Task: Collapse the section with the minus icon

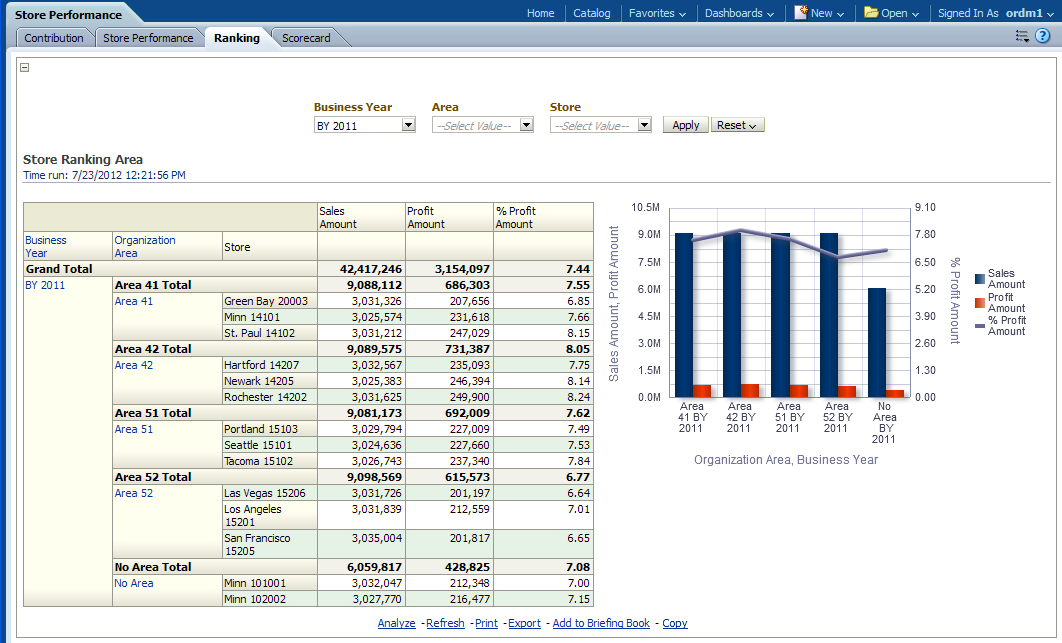Action: (24, 67)
